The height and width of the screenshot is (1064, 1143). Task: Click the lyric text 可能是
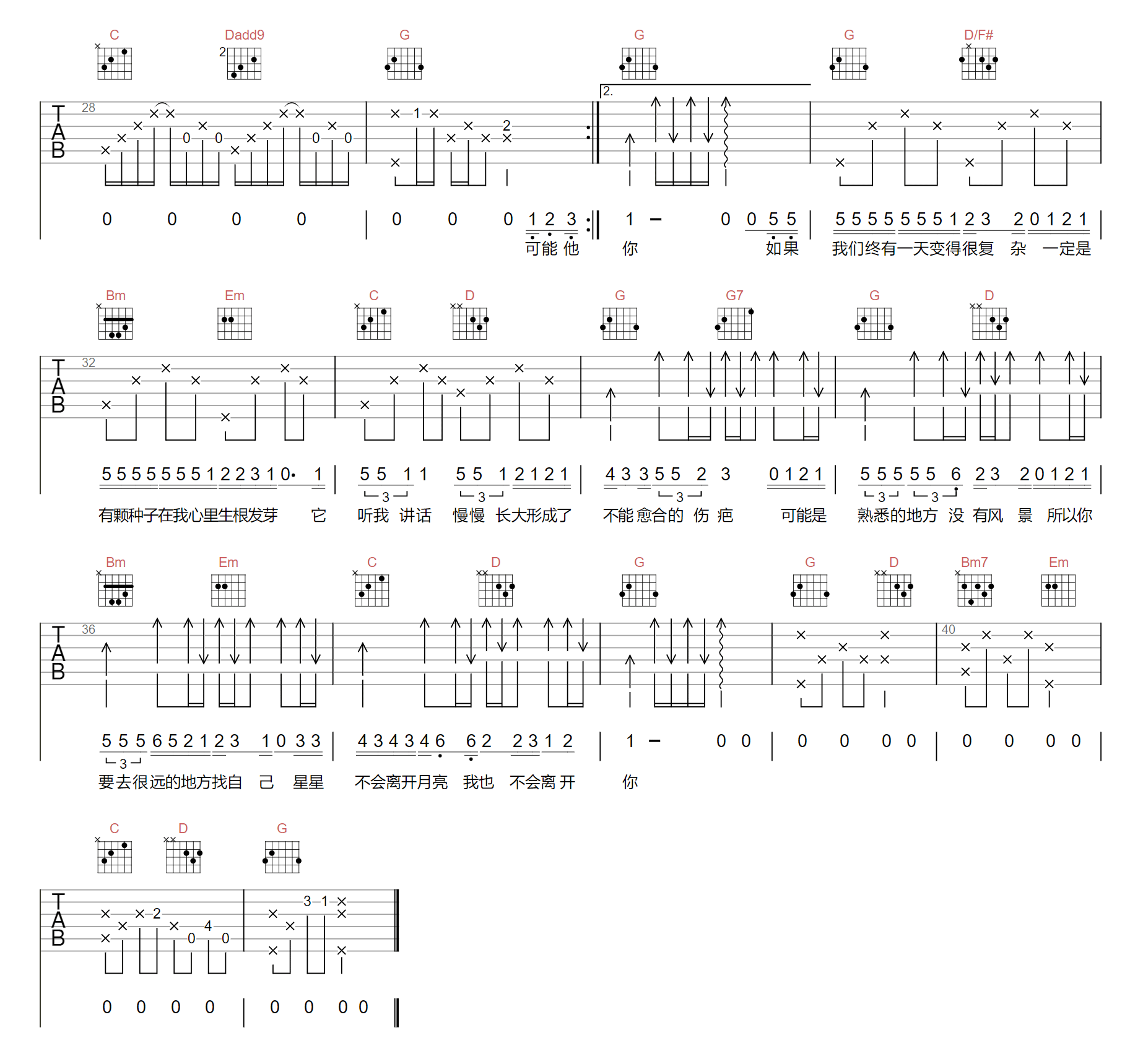(x=804, y=515)
